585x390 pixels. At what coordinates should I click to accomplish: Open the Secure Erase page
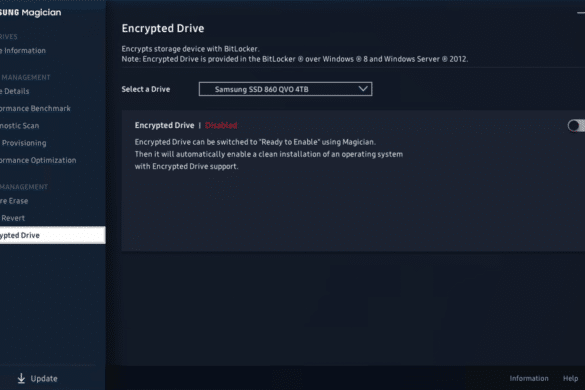(14, 201)
